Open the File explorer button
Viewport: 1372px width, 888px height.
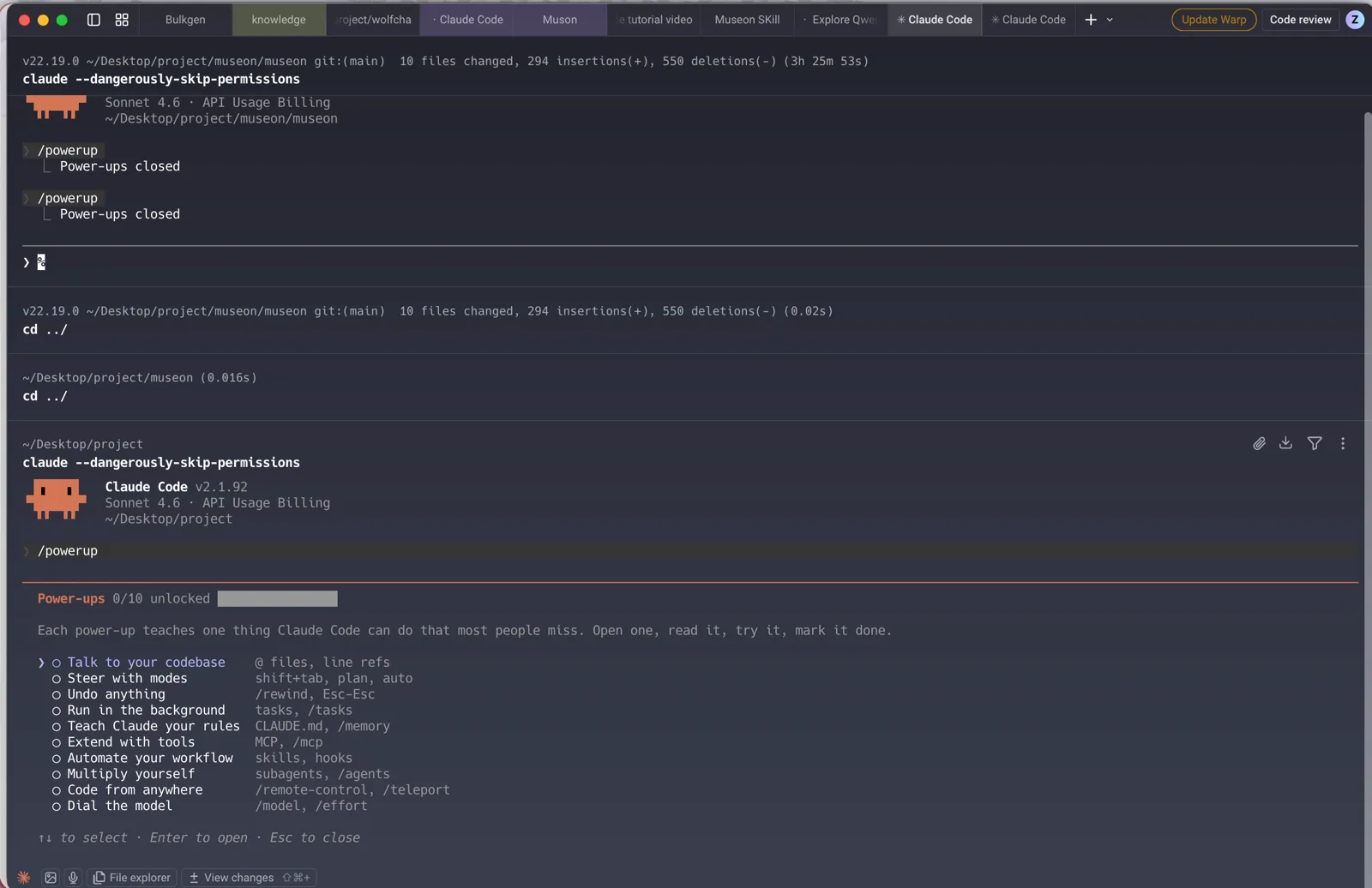[132, 877]
